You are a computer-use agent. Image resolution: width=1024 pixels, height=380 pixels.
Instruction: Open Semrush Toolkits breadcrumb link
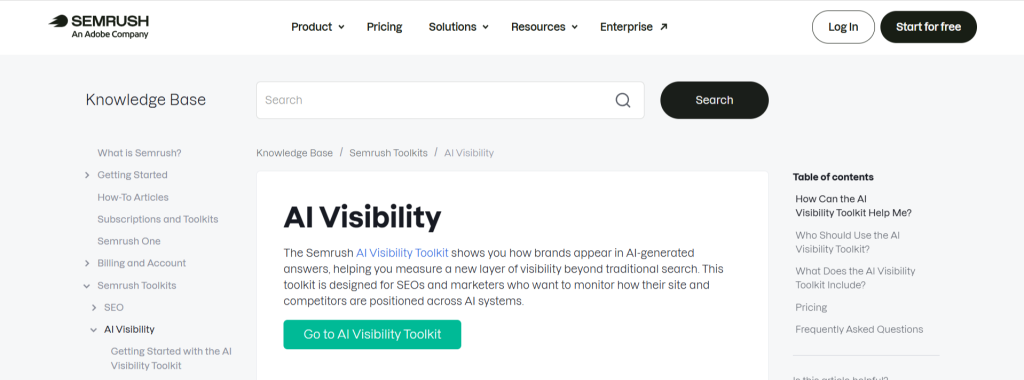(389, 153)
